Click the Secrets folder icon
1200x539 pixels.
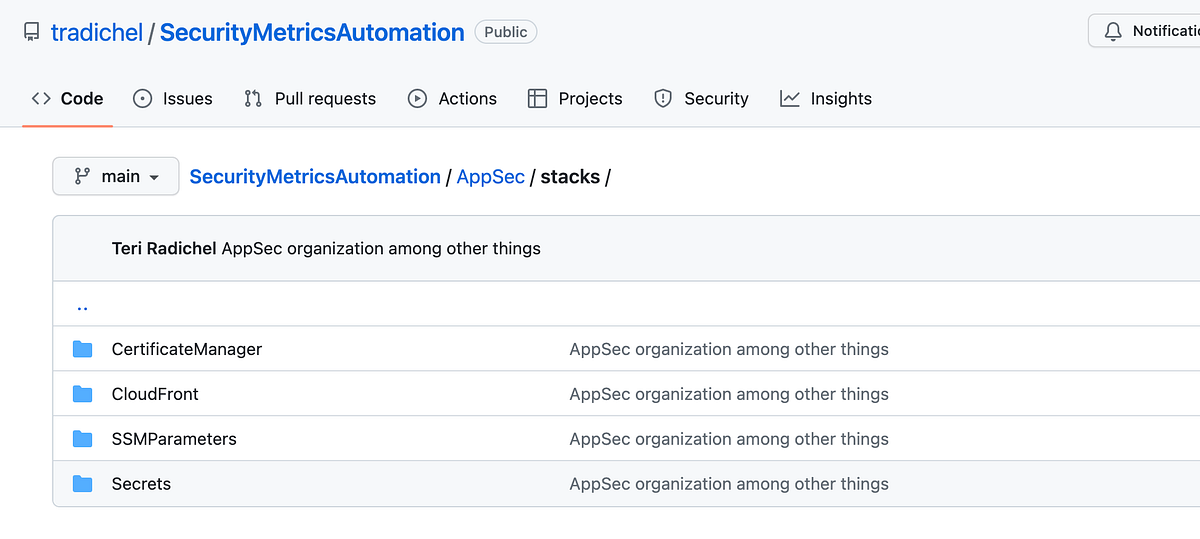click(83, 484)
